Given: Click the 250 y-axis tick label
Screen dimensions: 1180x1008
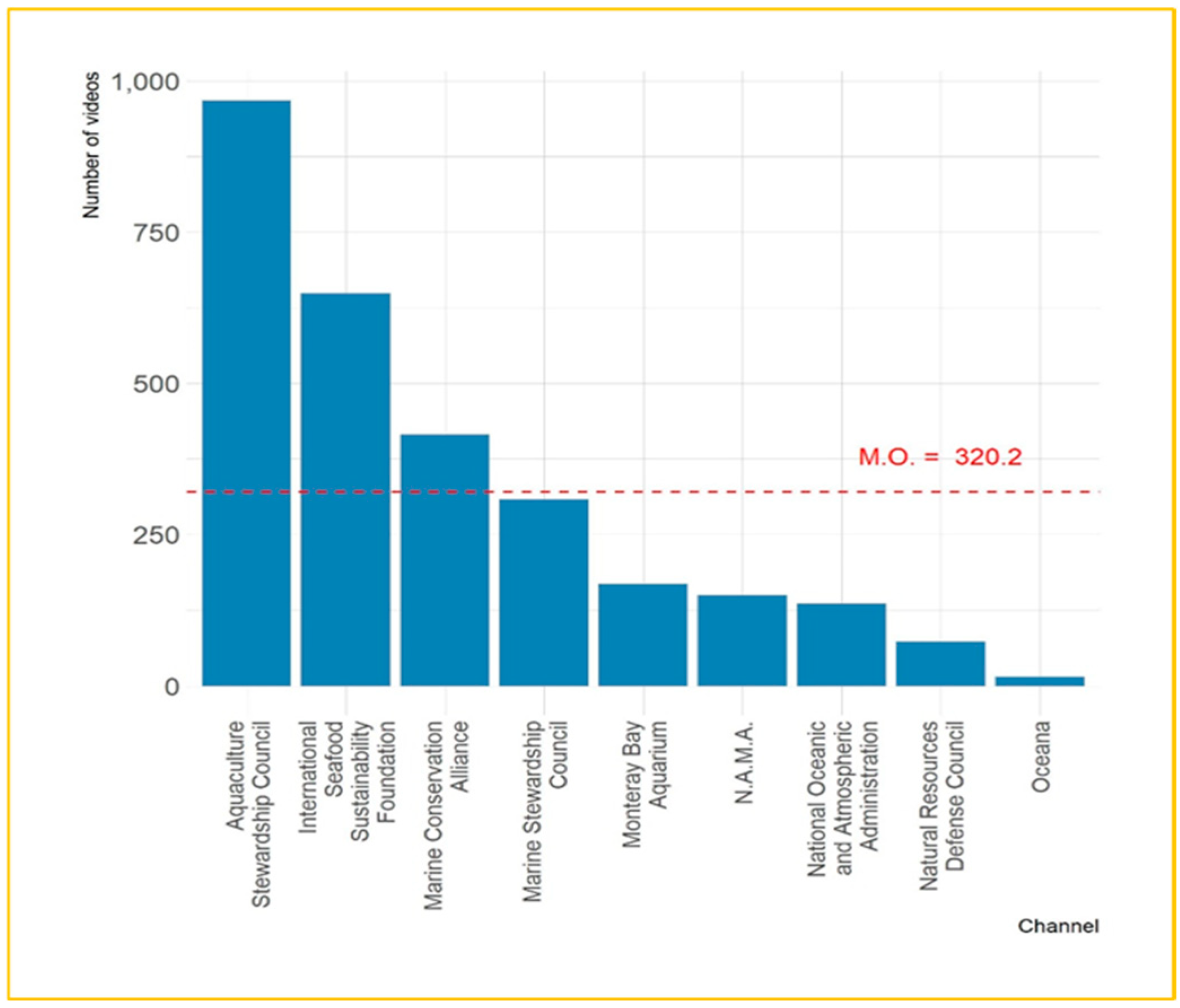Looking at the screenshot, I should pos(156,535).
